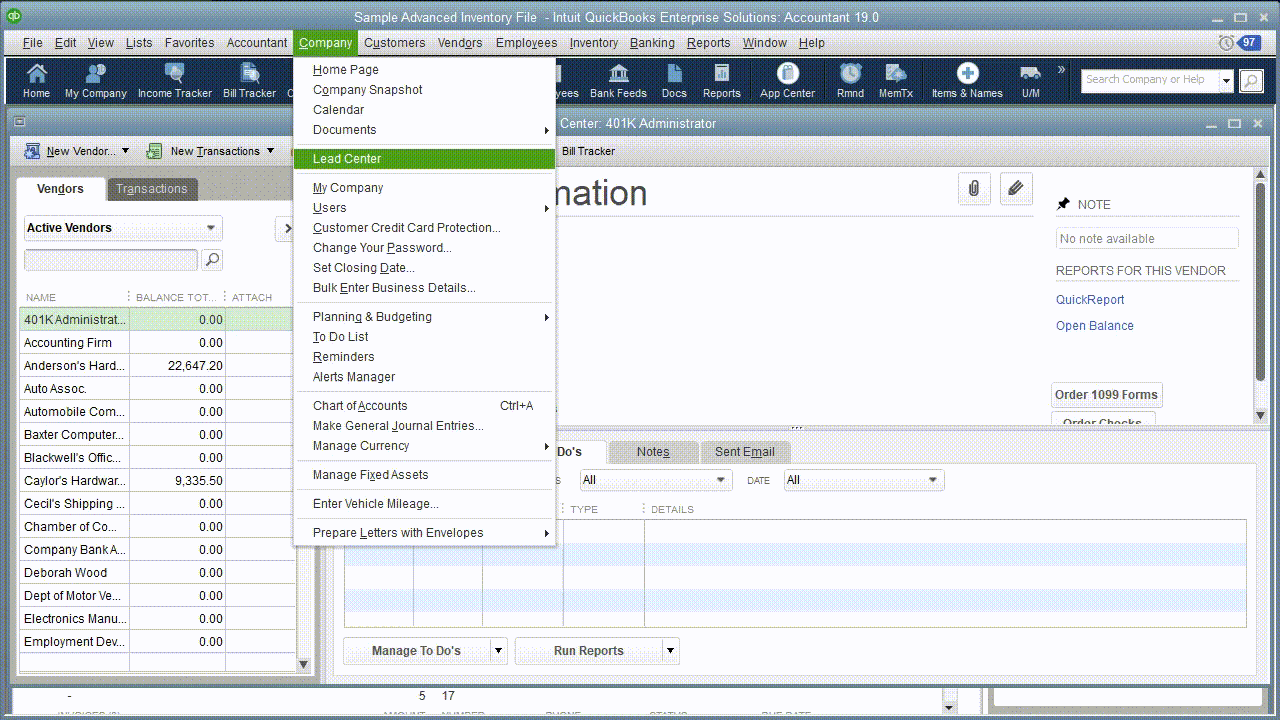Open the DATE filter dropdown showing All
The height and width of the screenshot is (720, 1280).
[863, 480]
